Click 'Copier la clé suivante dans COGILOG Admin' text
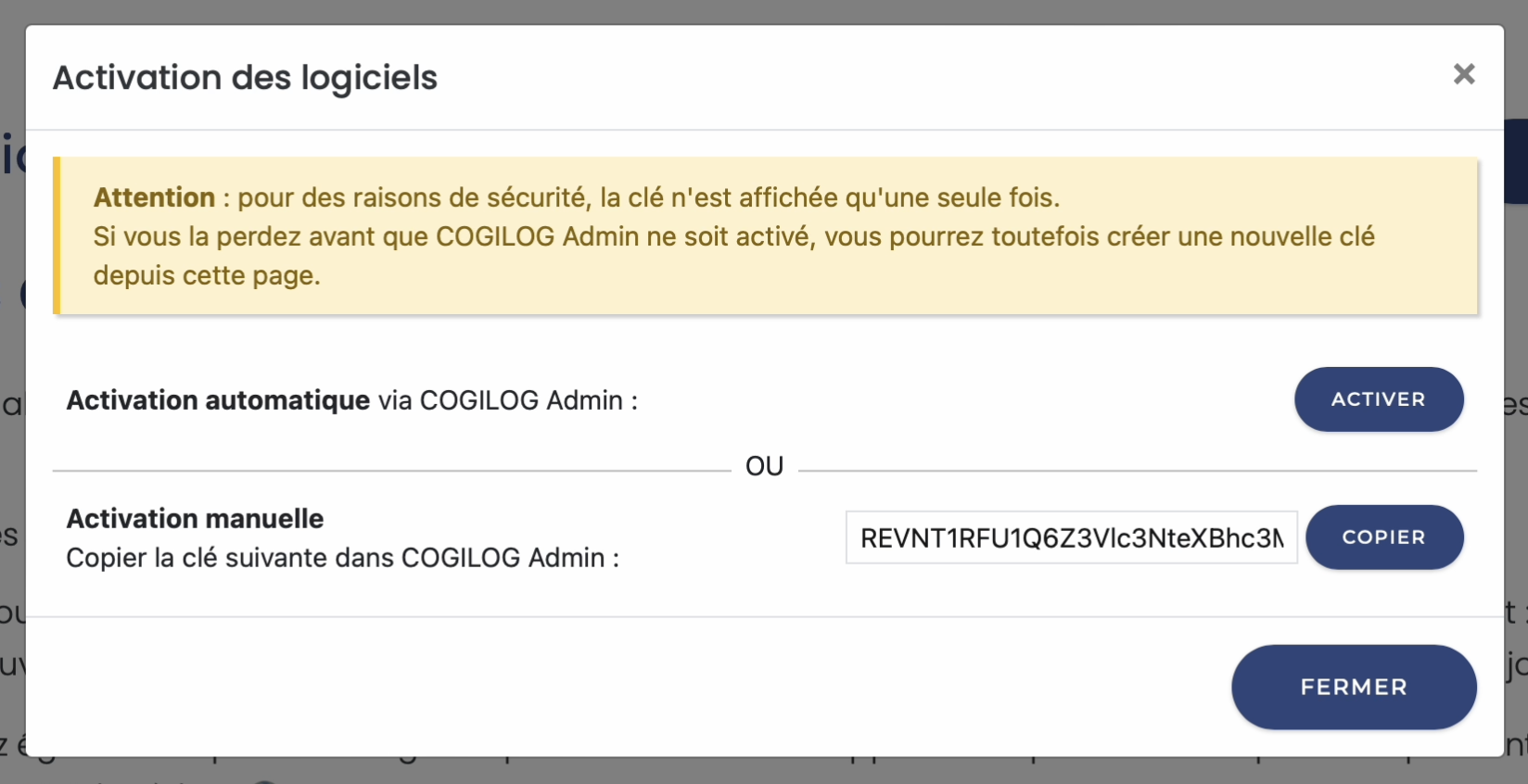This screenshot has height=784, width=1528. click(x=342, y=558)
